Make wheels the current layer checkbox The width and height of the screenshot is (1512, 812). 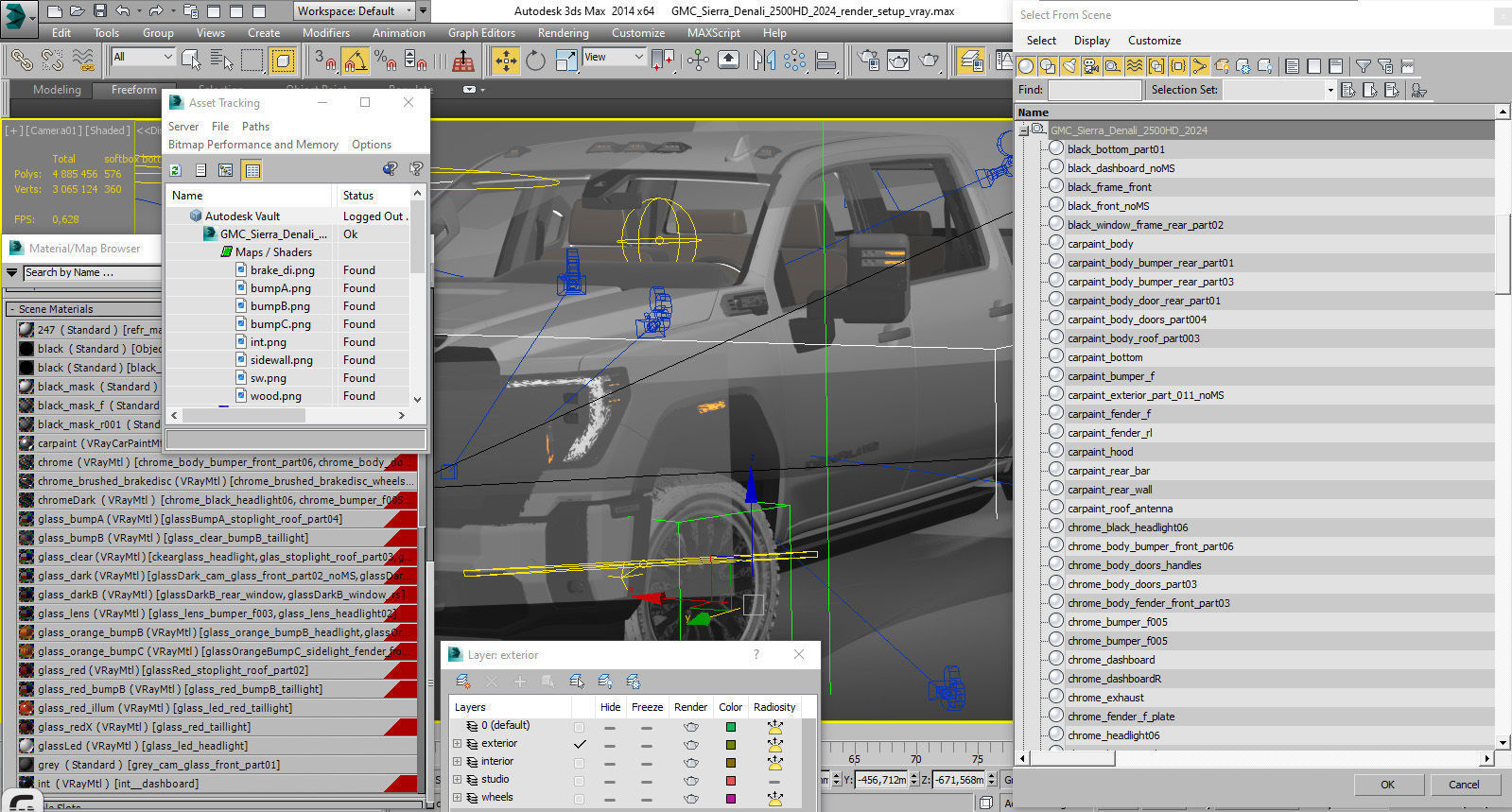(x=579, y=799)
